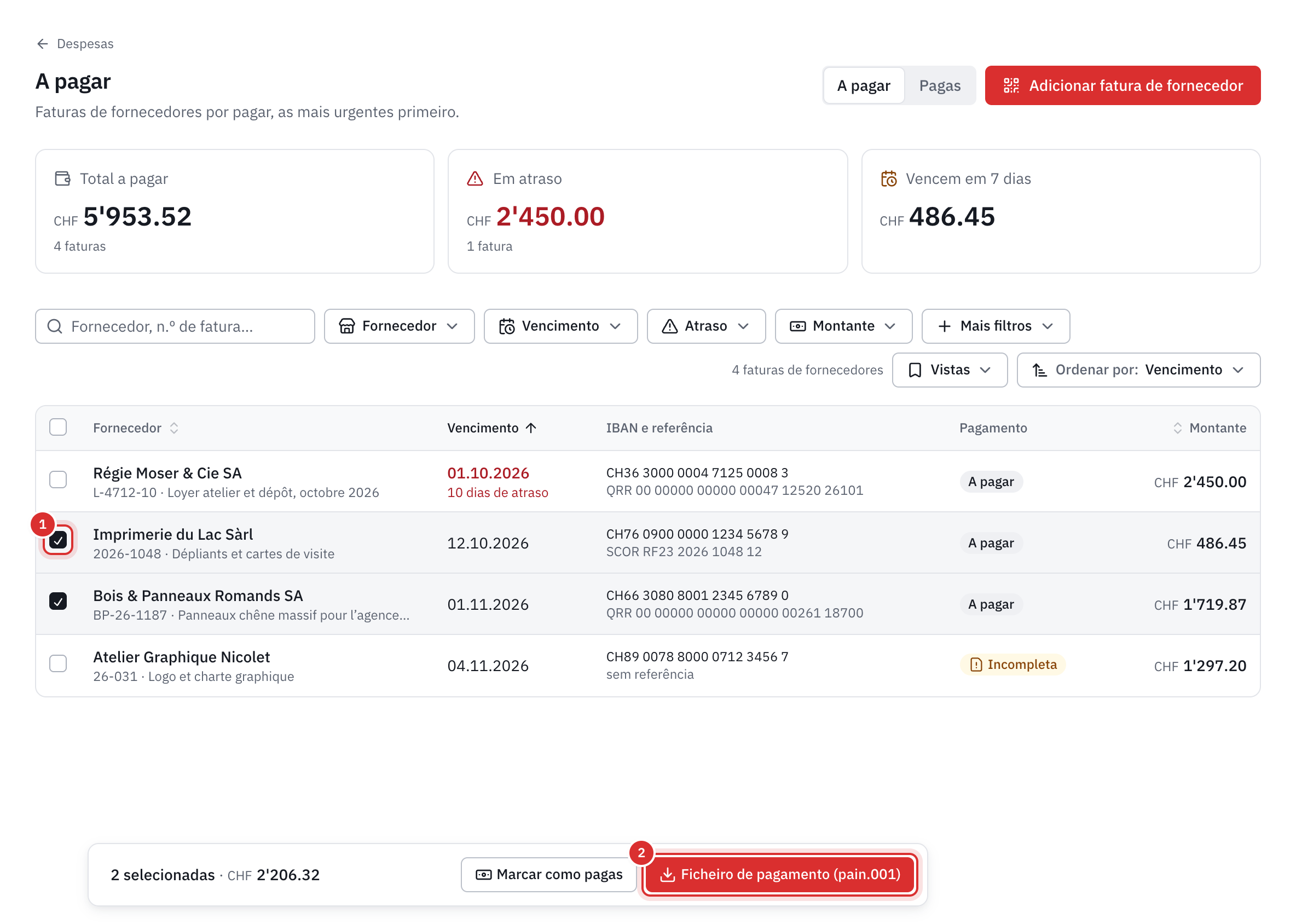Viewport: 1296px width, 924px height.
Task: Click the Fornecedor, n.º de fatura search field
Action: (175, 326)
